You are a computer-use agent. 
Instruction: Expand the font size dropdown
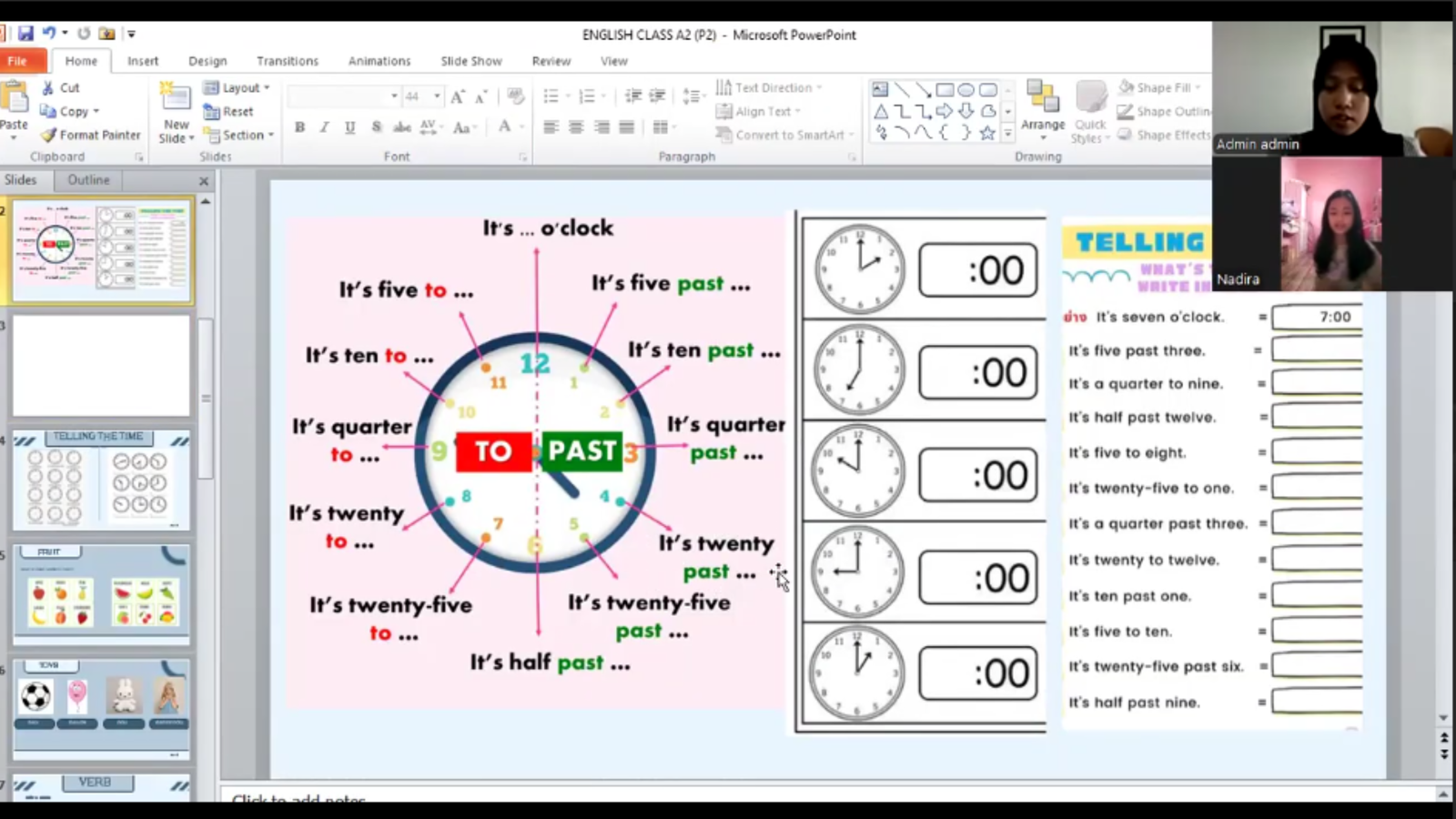click(x=437, y=96)
